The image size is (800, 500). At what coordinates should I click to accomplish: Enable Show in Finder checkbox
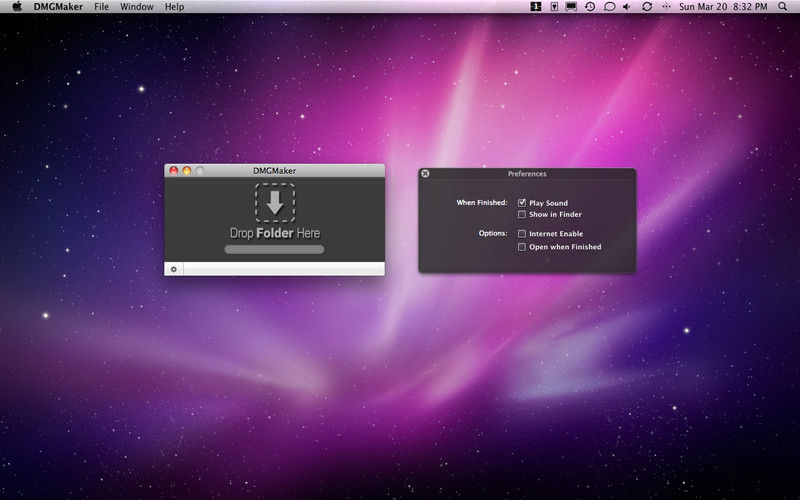(521, 214)
